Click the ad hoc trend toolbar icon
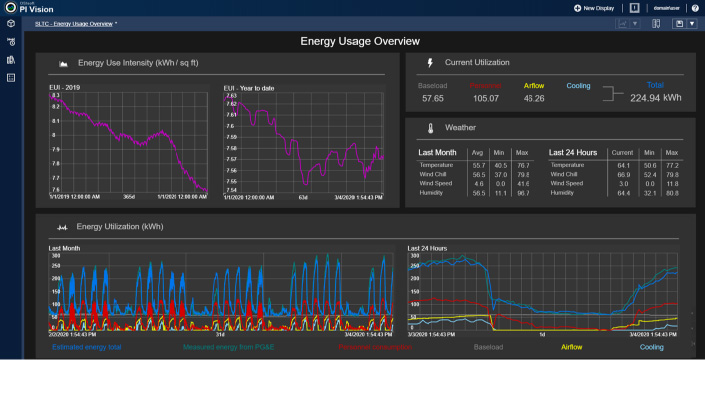 pos(623,24)
